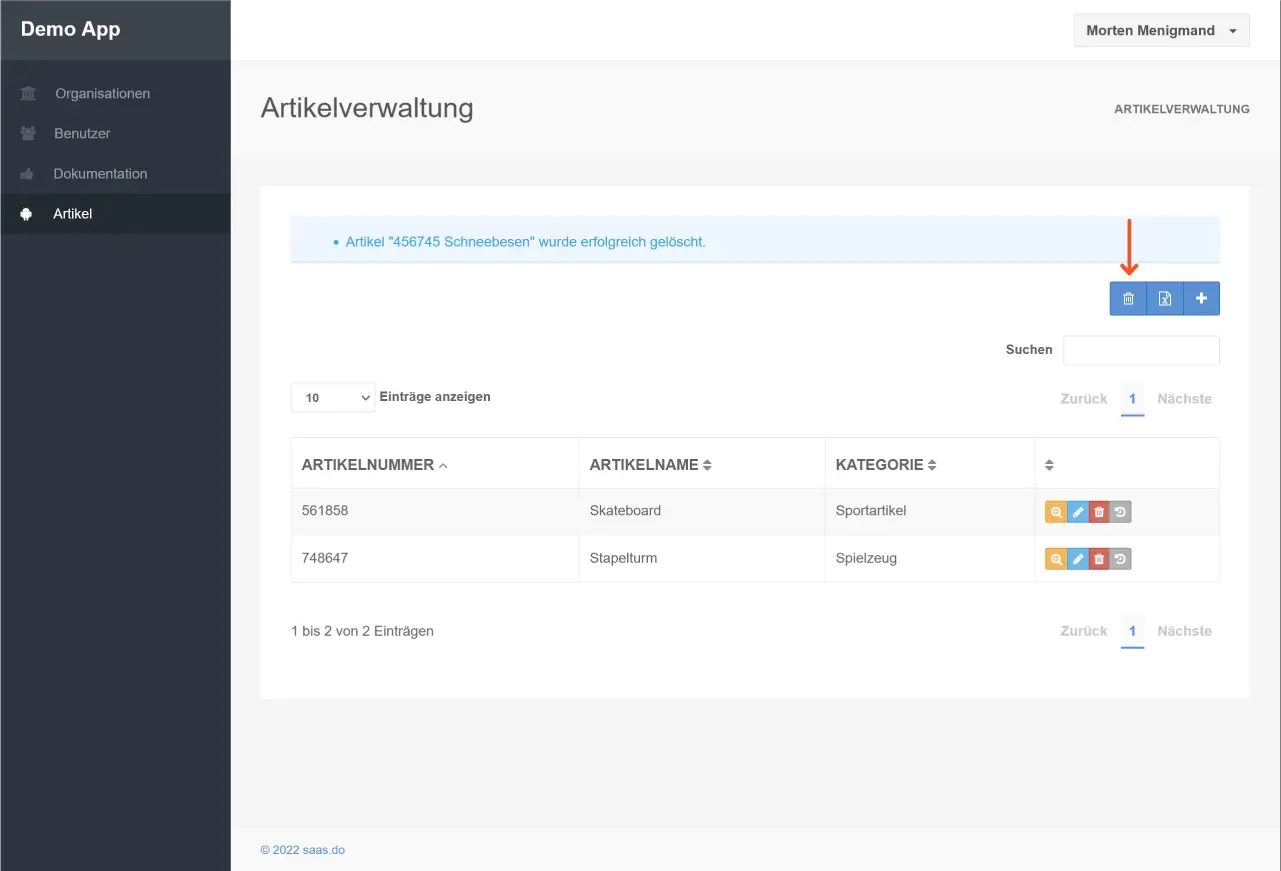Screen dimensions: 1281x871
Task: Go to Benutzer in the sidebar
Action: [x=82, y=134]
